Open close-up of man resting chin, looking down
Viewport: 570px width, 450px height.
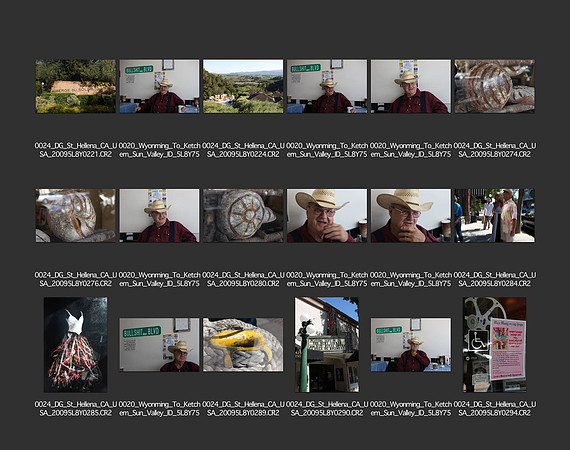(x=411, y=215)
